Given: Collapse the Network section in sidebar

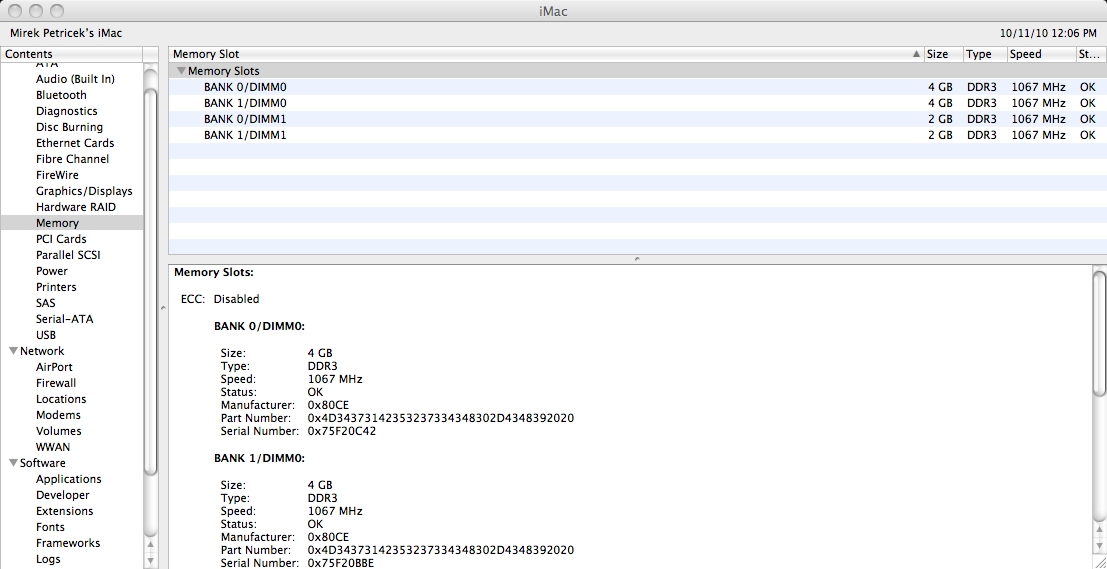Looking at the screenshot, I should [x=13, y=351].
